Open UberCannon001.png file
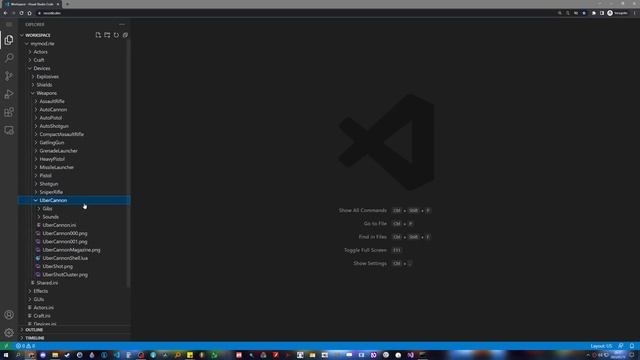The height and width of the screenshot is (360, 640). click(74, 242)
